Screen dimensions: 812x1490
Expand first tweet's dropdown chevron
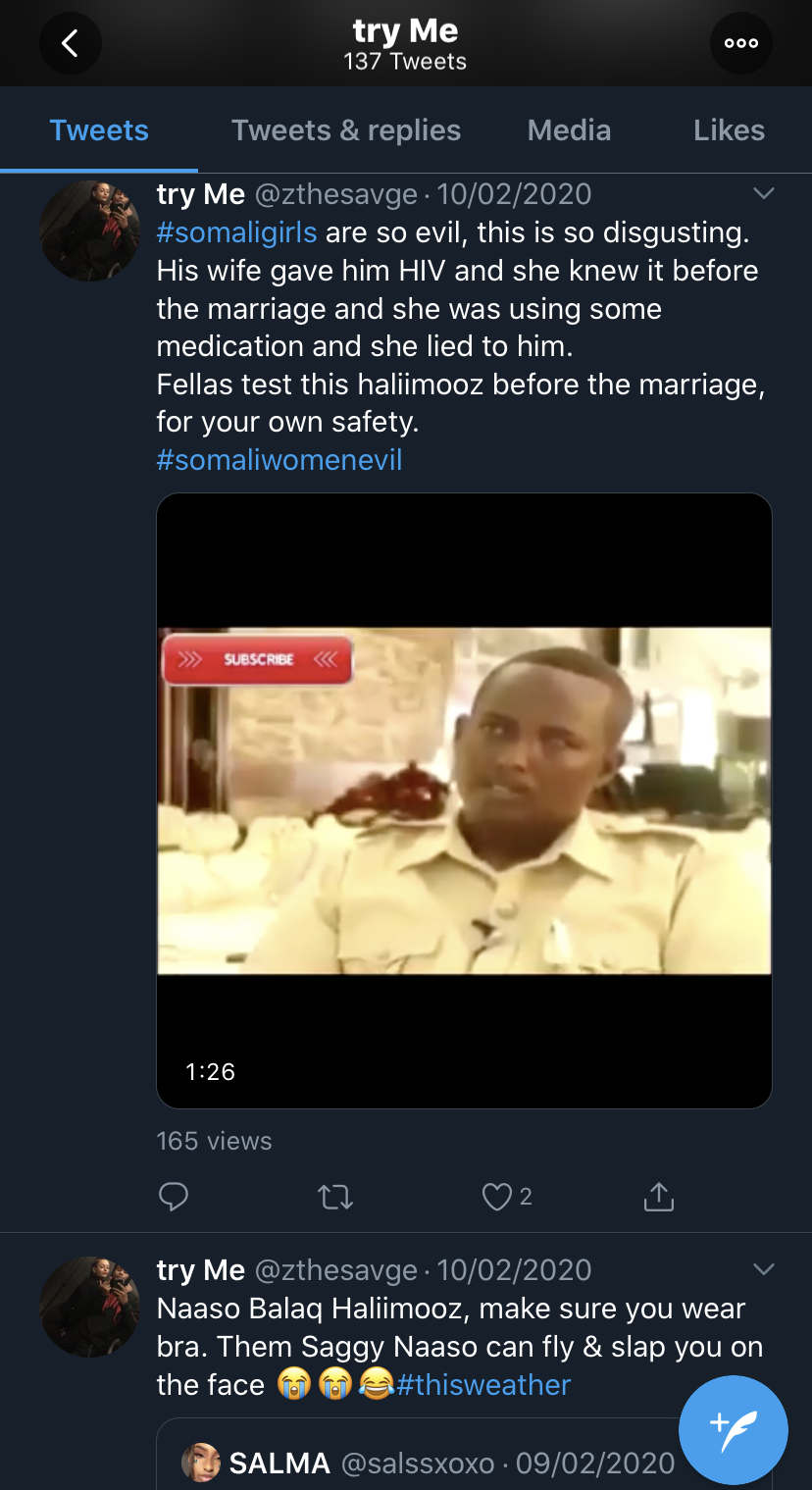pos(763,193)
